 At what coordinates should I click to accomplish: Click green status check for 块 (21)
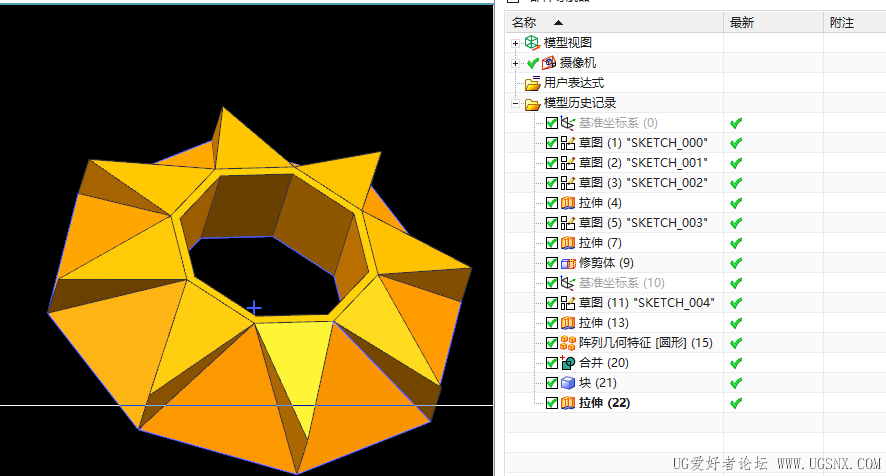click(x=736, y=383)
